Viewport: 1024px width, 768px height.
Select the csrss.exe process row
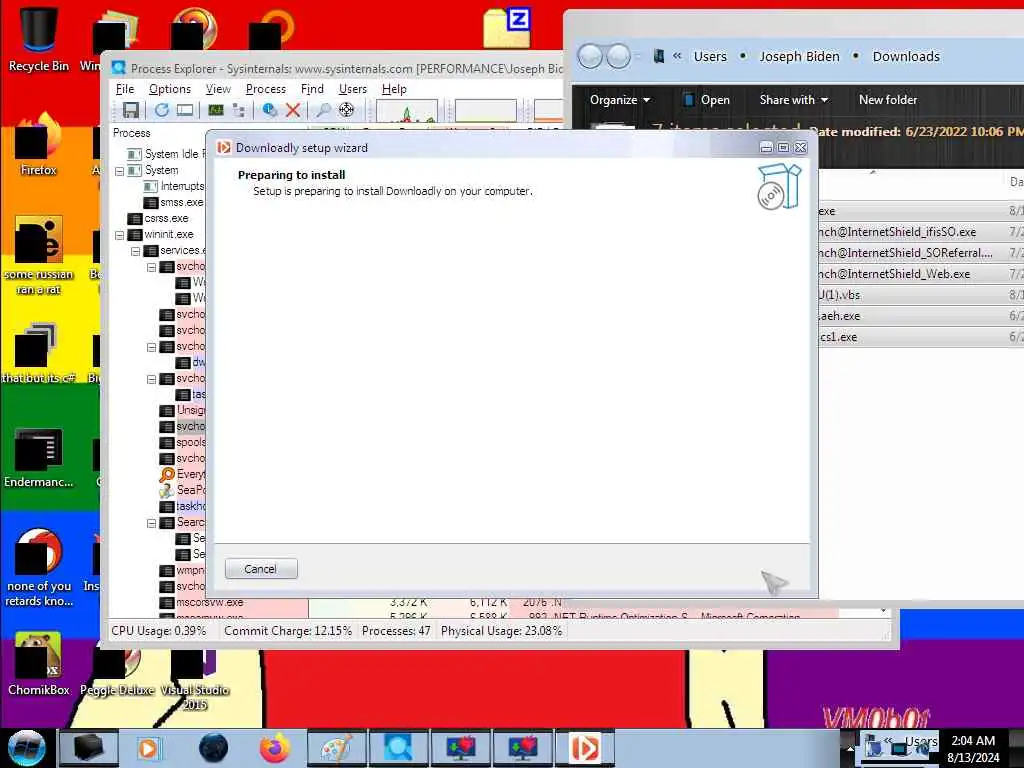click(158, 218)
